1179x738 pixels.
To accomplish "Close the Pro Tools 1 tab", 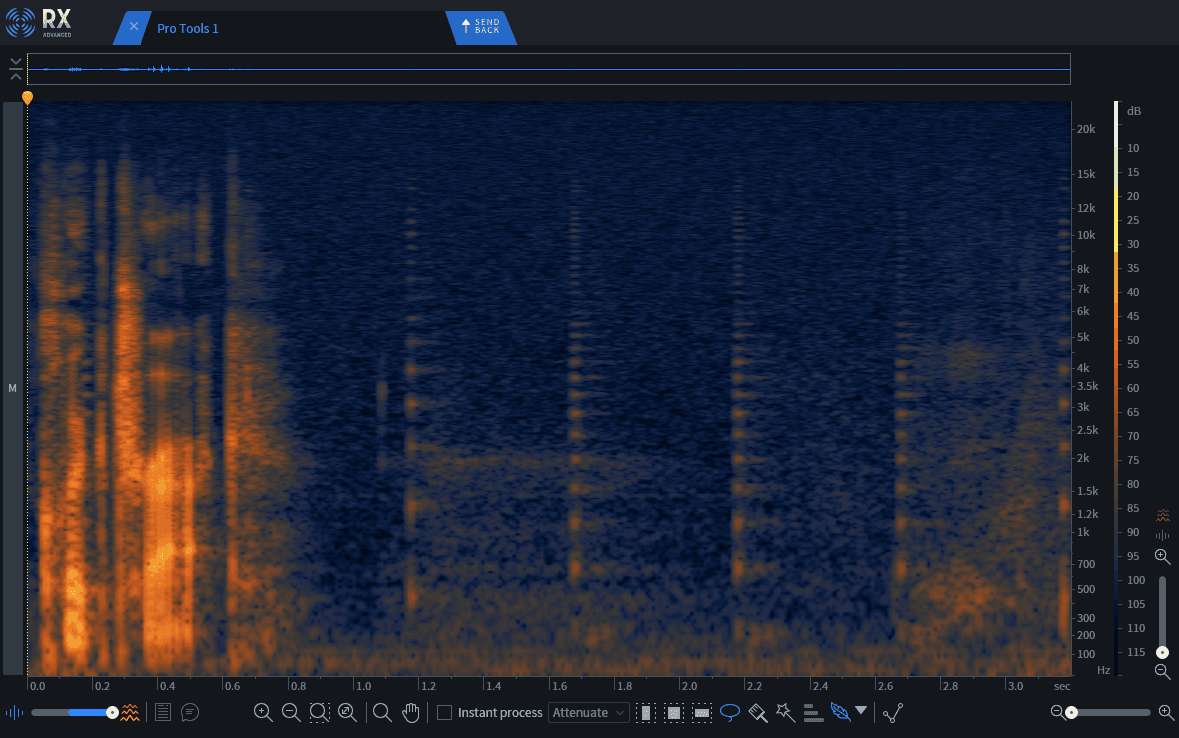I will 134,26.
